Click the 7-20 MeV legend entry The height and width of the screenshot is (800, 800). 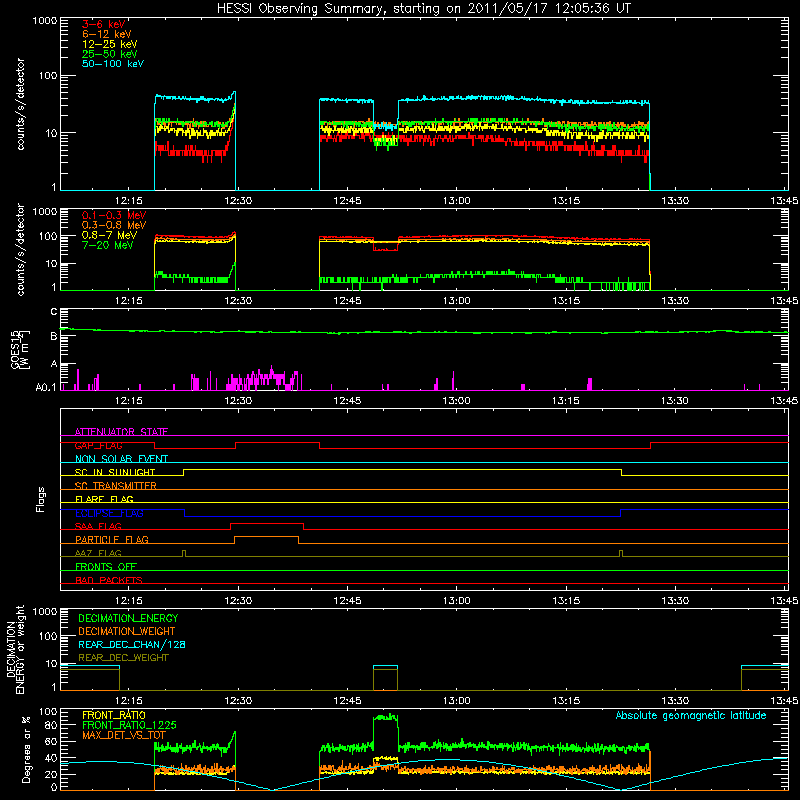click(x=108, y=245)
